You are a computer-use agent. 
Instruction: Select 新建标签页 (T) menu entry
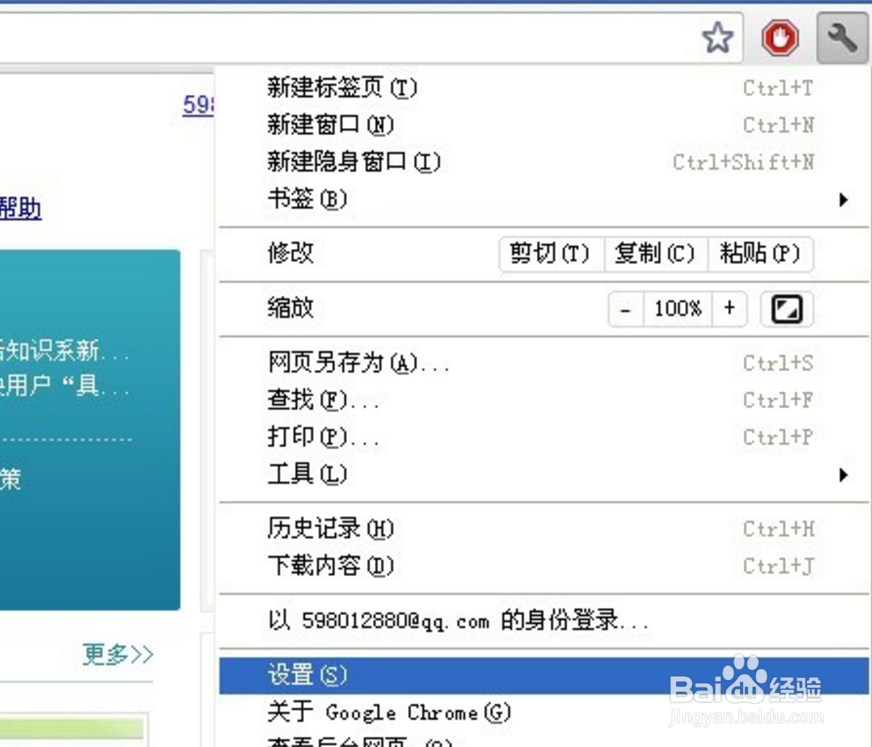coord(544,88)
